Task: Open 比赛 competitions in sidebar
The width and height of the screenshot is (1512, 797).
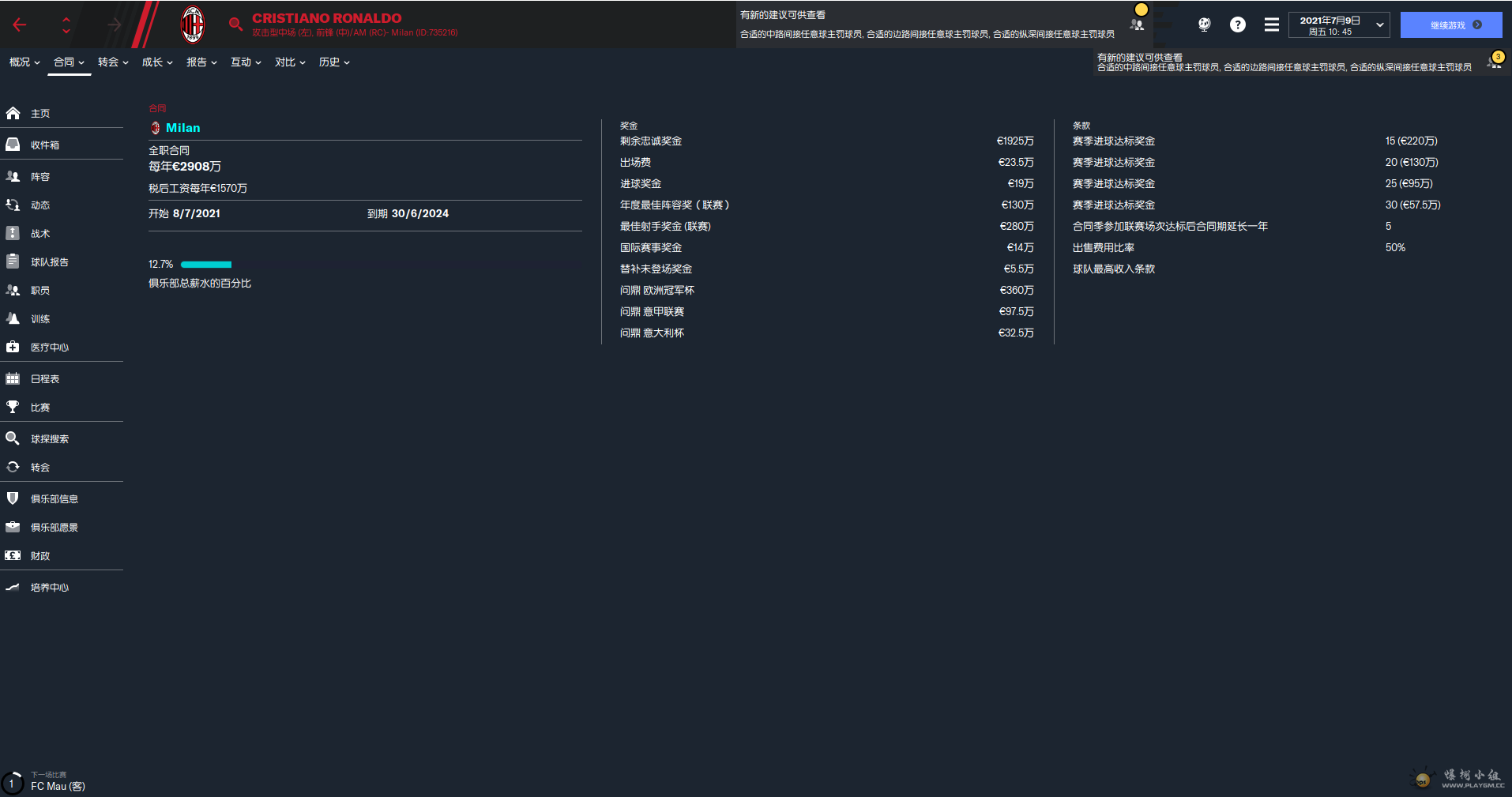Action: pos(62,408)
